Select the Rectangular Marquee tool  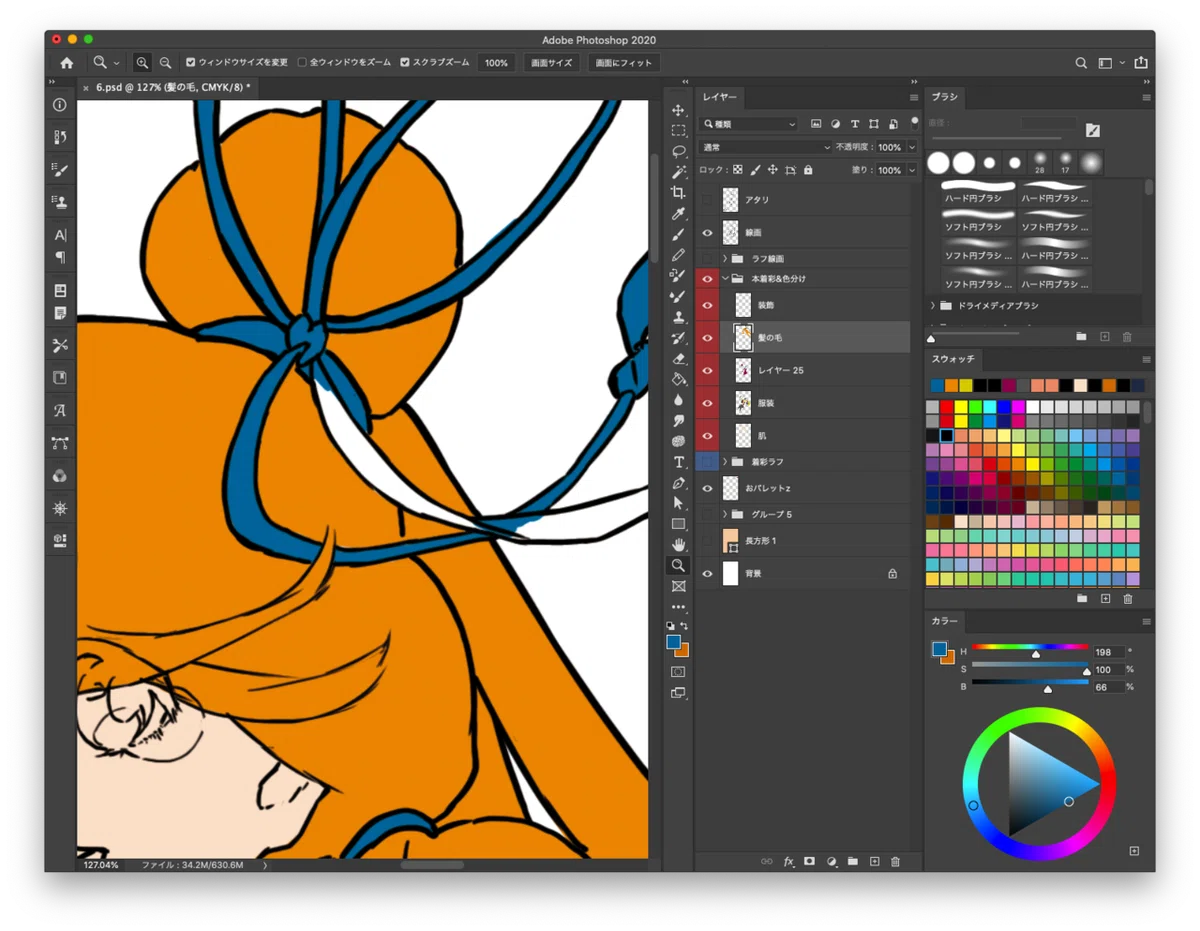tap(678, 130)
